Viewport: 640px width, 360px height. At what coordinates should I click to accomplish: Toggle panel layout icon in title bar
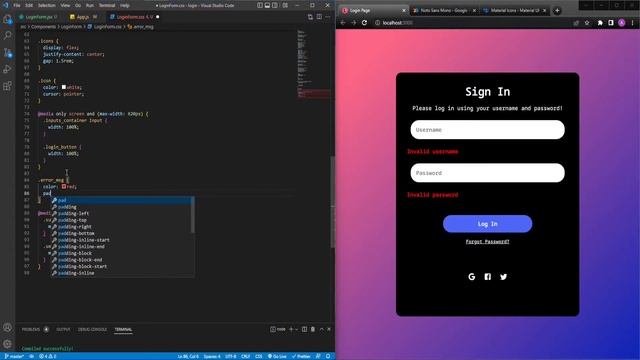[x=267, y=5]
